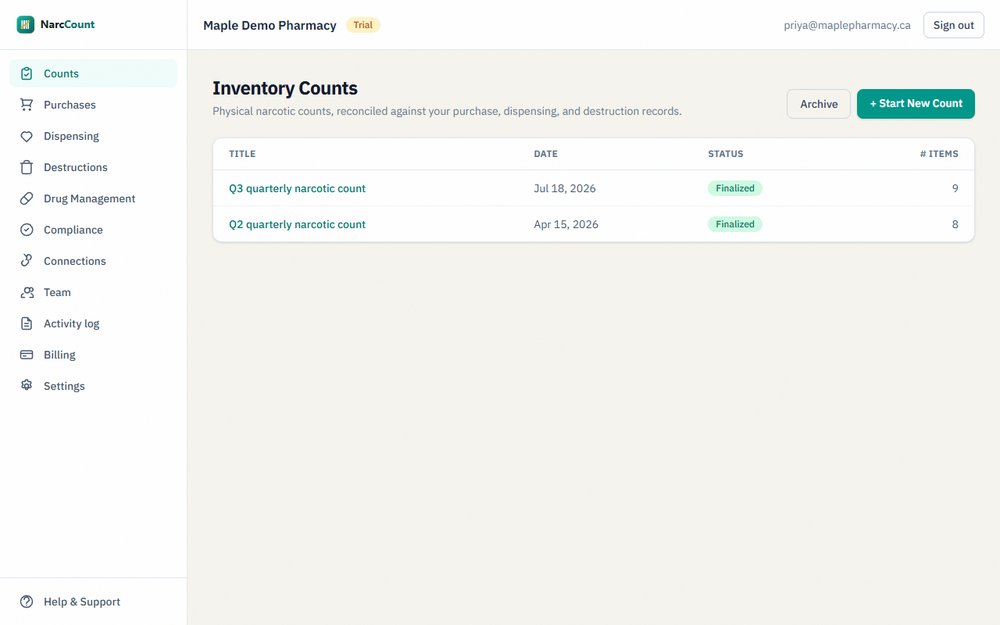Open Help & Support link
The width and height of the screenshot is (1000, 625).
tap(93, 601)
